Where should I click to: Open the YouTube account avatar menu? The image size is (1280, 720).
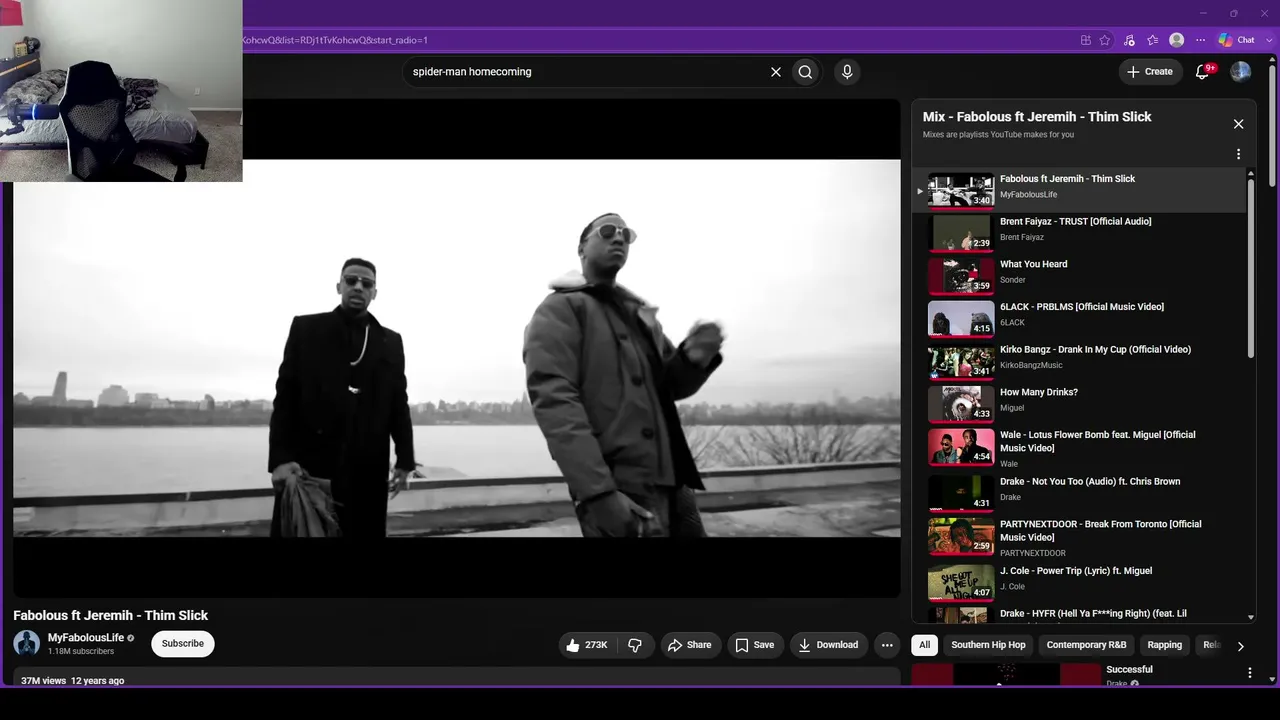[1240, 71]
